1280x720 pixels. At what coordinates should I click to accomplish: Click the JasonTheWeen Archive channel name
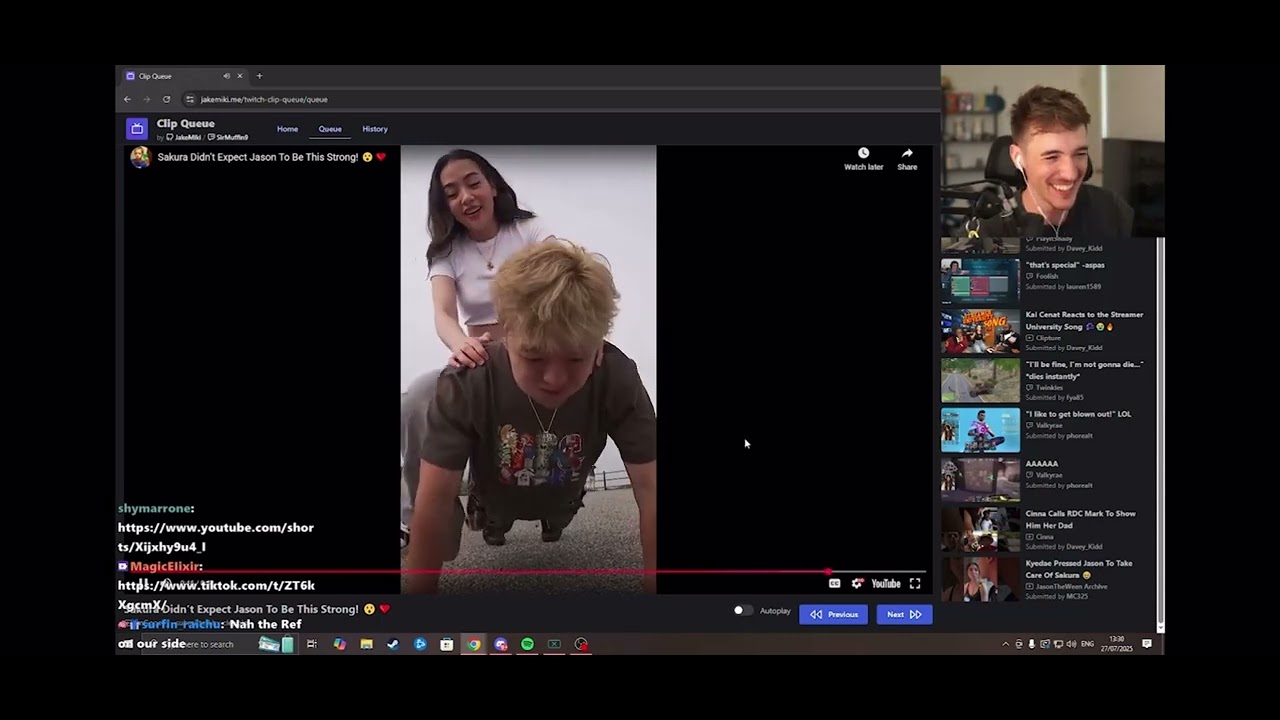(1071, 586)
